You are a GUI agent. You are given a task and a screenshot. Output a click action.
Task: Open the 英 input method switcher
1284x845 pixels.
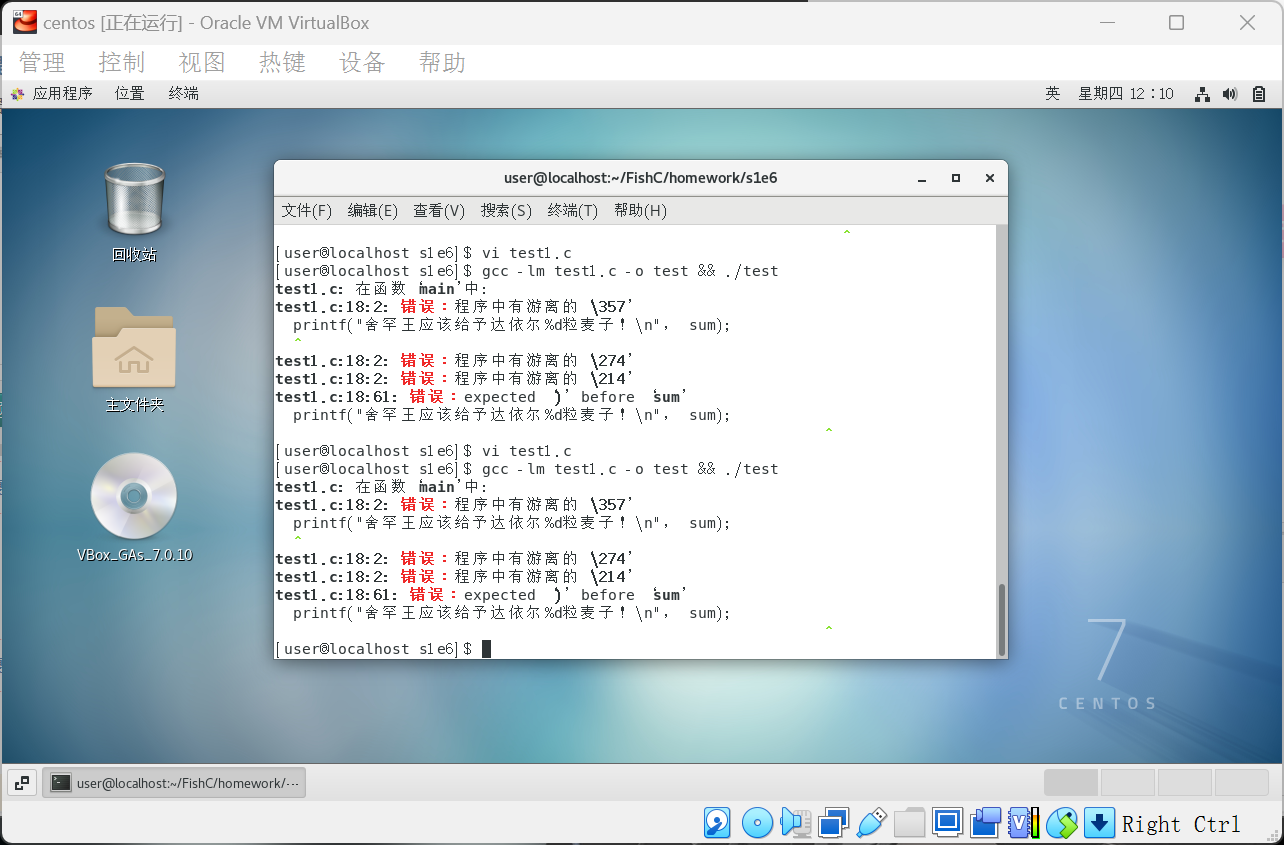[x=1052, y=94]
